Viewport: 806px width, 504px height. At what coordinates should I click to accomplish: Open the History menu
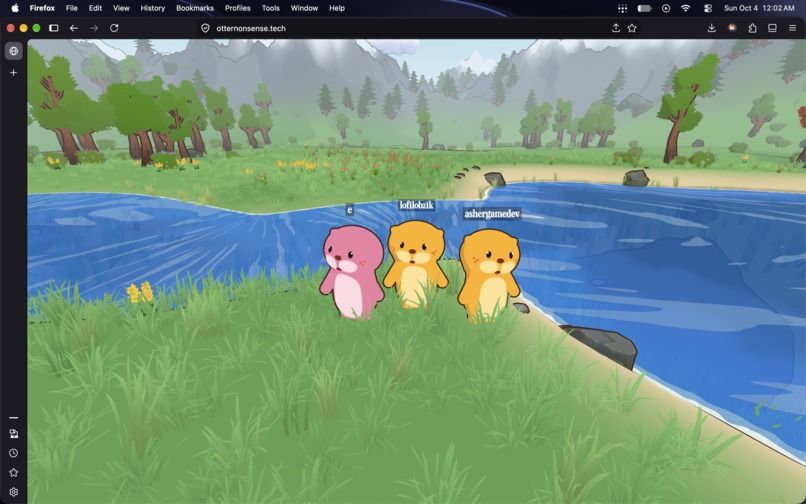coord(153,8)
